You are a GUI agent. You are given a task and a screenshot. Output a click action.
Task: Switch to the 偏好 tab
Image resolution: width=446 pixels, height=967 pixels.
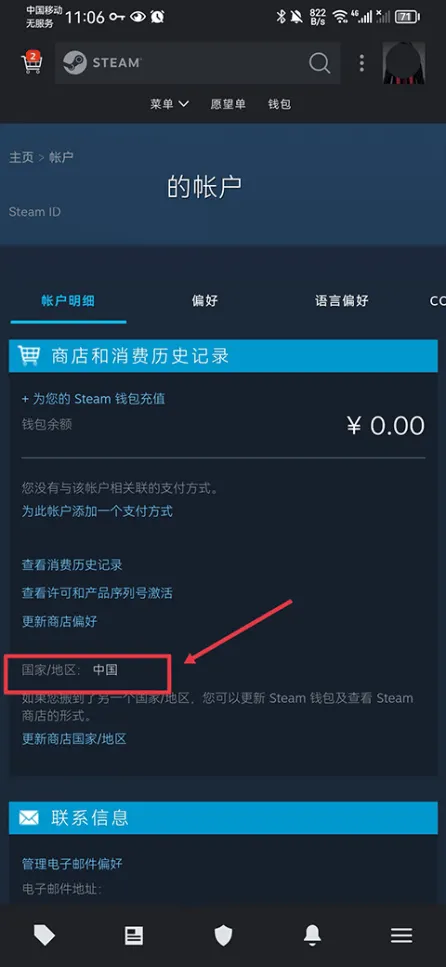pos(204,301)
